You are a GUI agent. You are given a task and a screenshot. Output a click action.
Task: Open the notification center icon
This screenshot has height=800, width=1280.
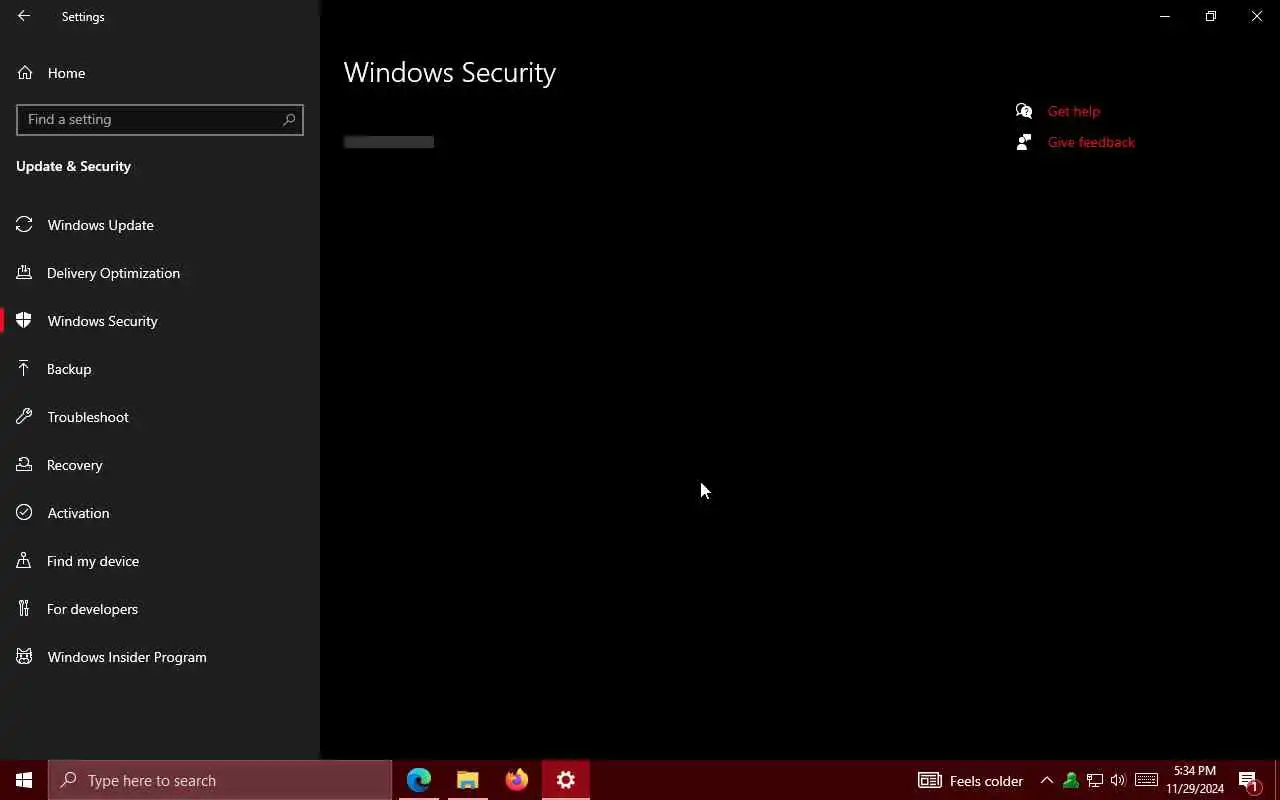click(x=1248, y=780)
